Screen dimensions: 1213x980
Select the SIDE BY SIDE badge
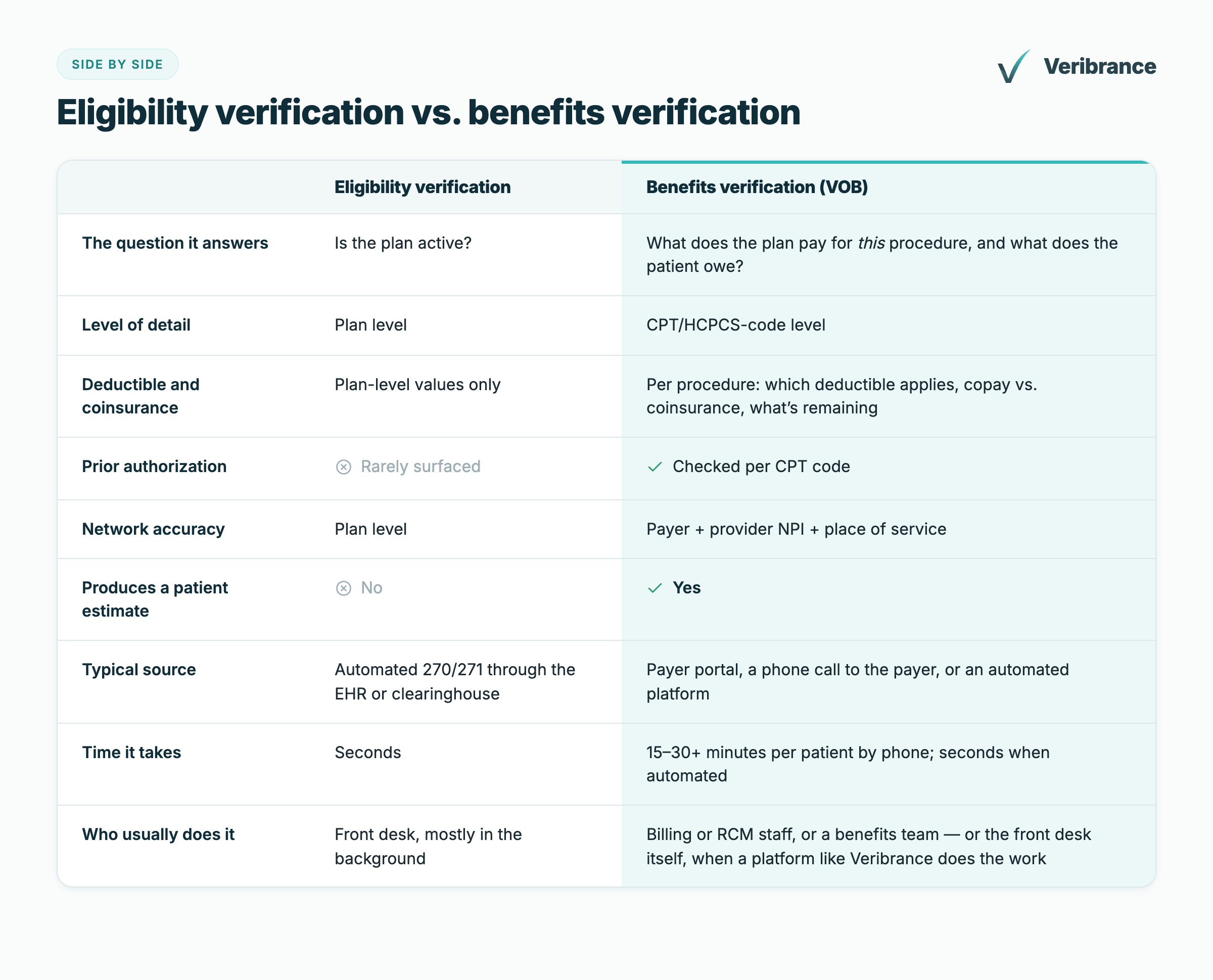(117, 64)
